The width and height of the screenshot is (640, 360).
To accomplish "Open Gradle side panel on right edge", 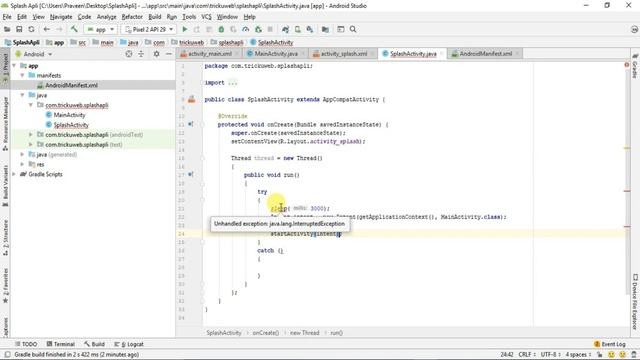I will 635,65.
